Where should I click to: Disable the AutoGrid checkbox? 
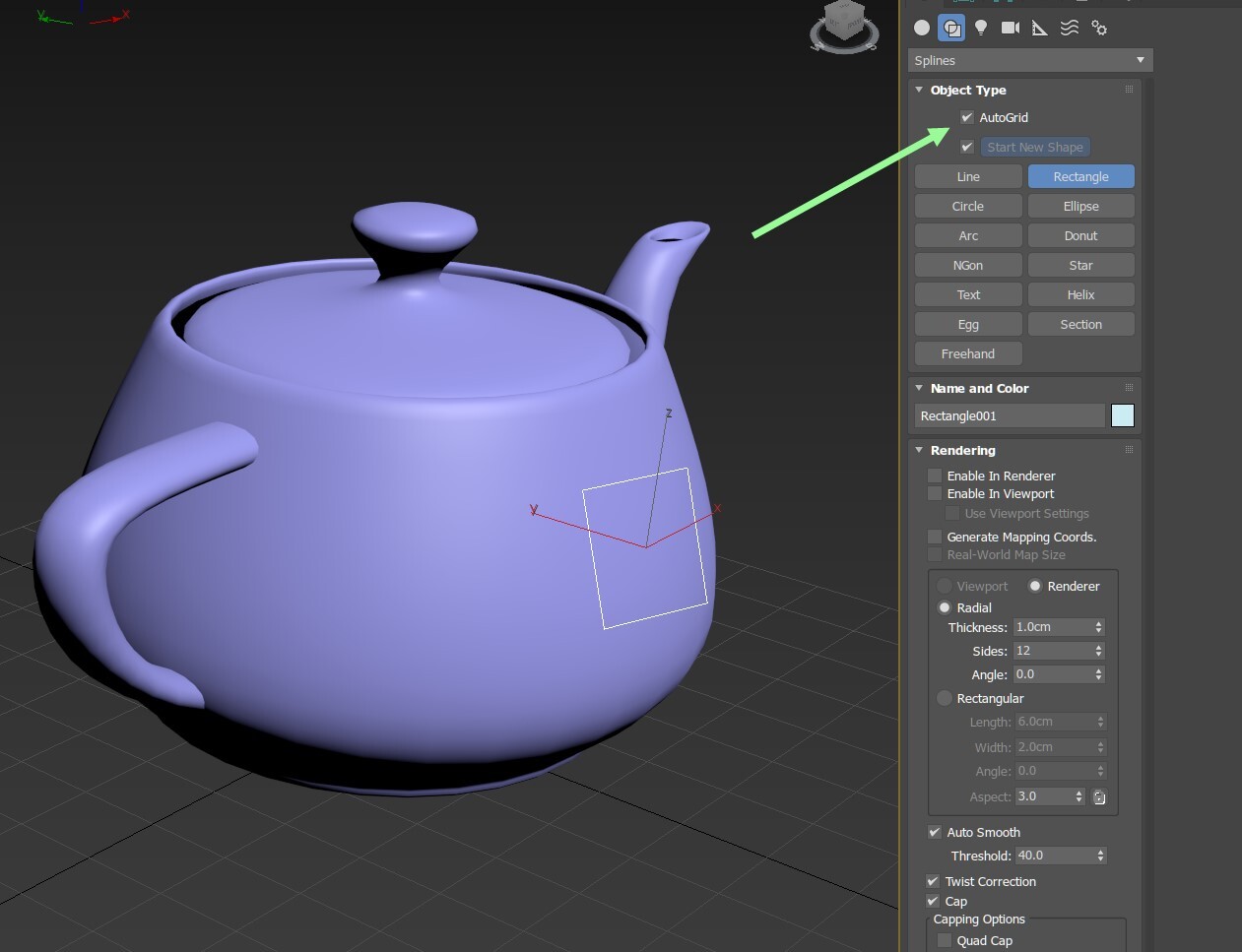(x=967, y=117)
